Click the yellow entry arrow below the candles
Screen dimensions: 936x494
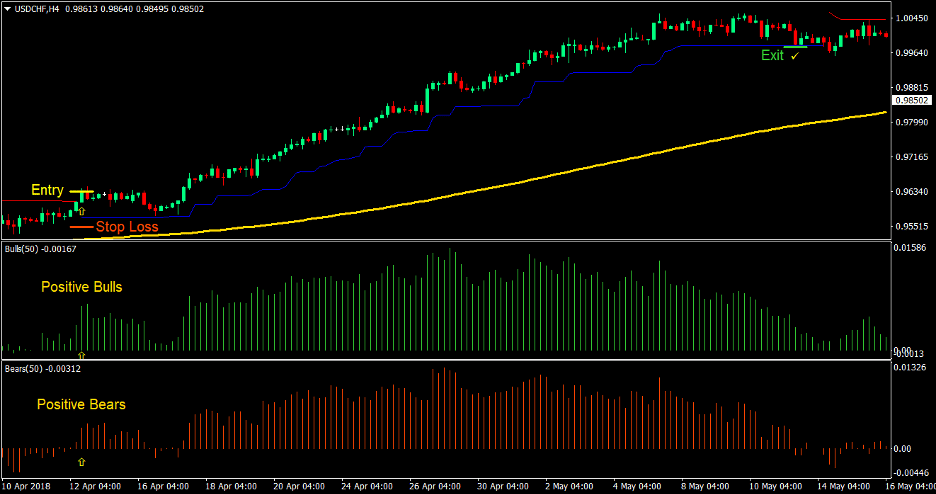tap(81, 211)
